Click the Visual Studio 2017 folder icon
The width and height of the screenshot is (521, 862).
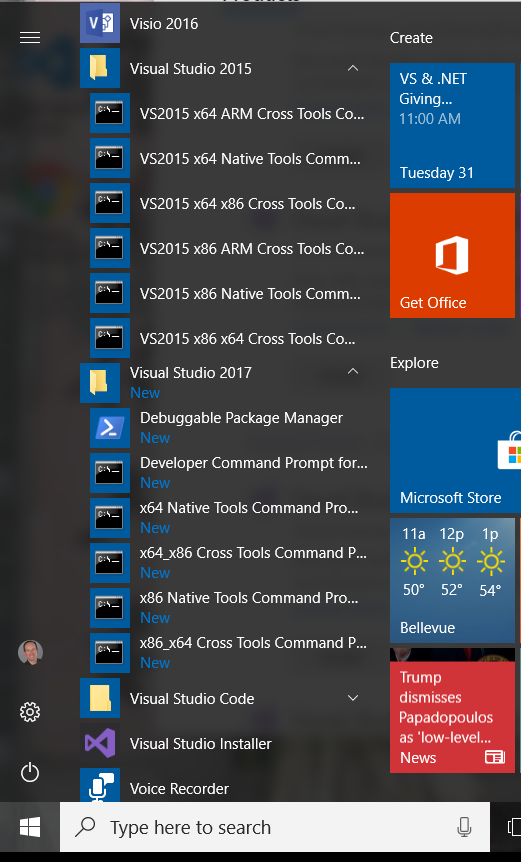tap(100, 383)
